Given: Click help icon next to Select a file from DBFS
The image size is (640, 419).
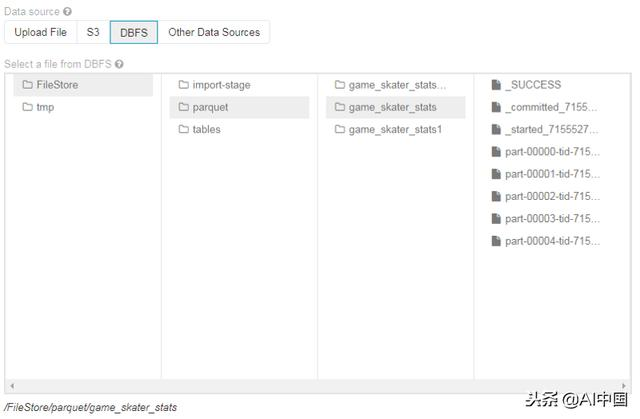Looking at the screenshot, I should [x=119, y=64].
